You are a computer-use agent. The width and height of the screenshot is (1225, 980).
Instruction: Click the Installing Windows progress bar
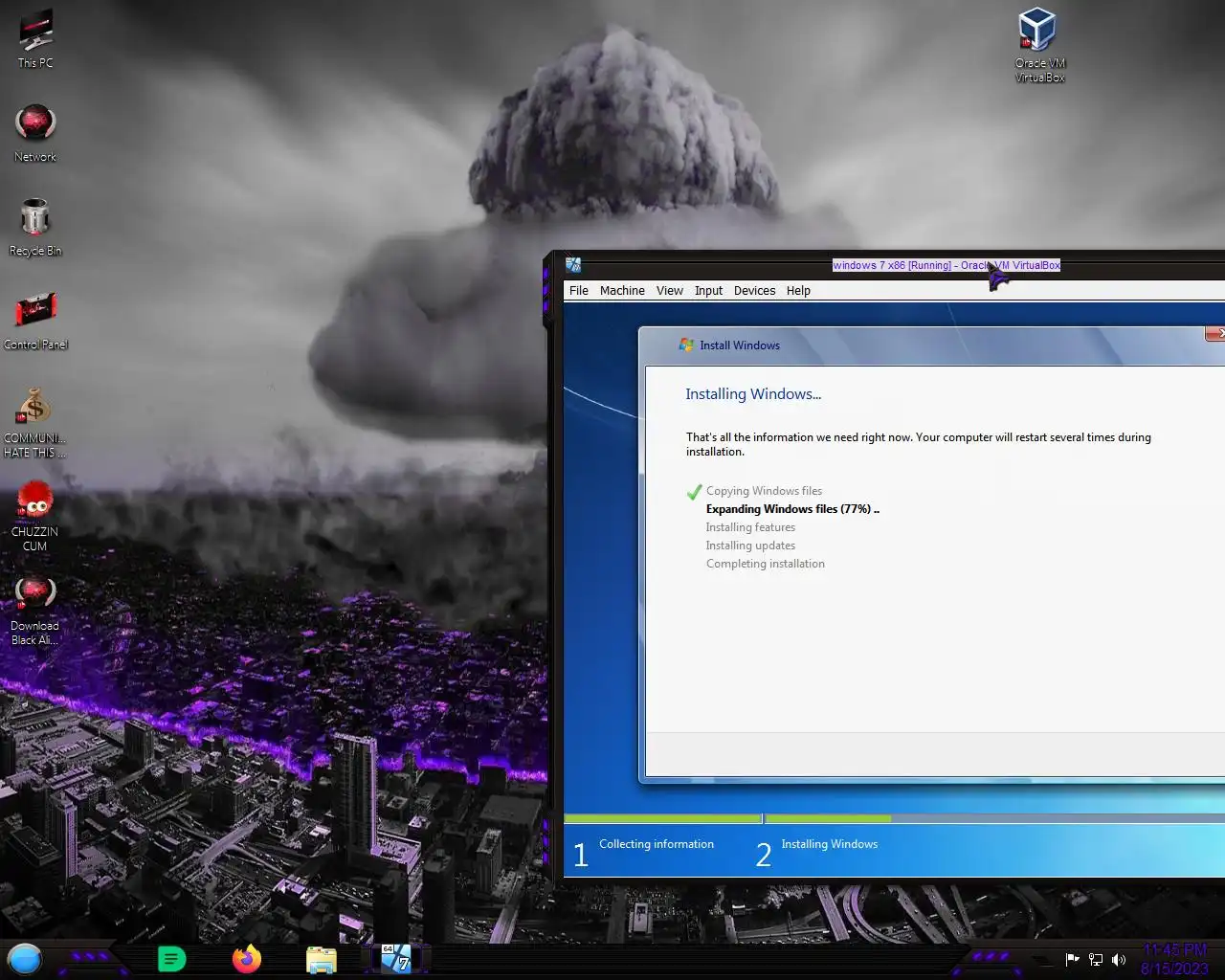[x=994, y=819]
